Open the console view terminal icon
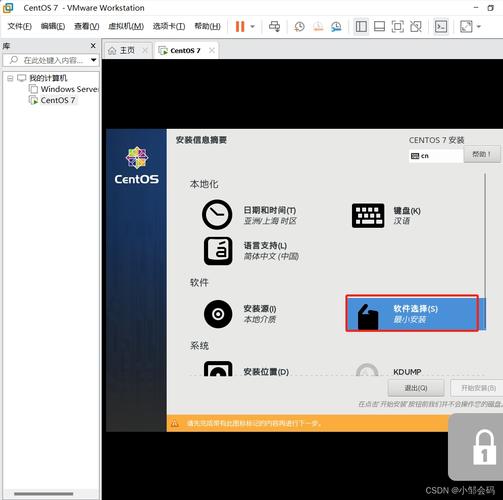 coord(441,26)
